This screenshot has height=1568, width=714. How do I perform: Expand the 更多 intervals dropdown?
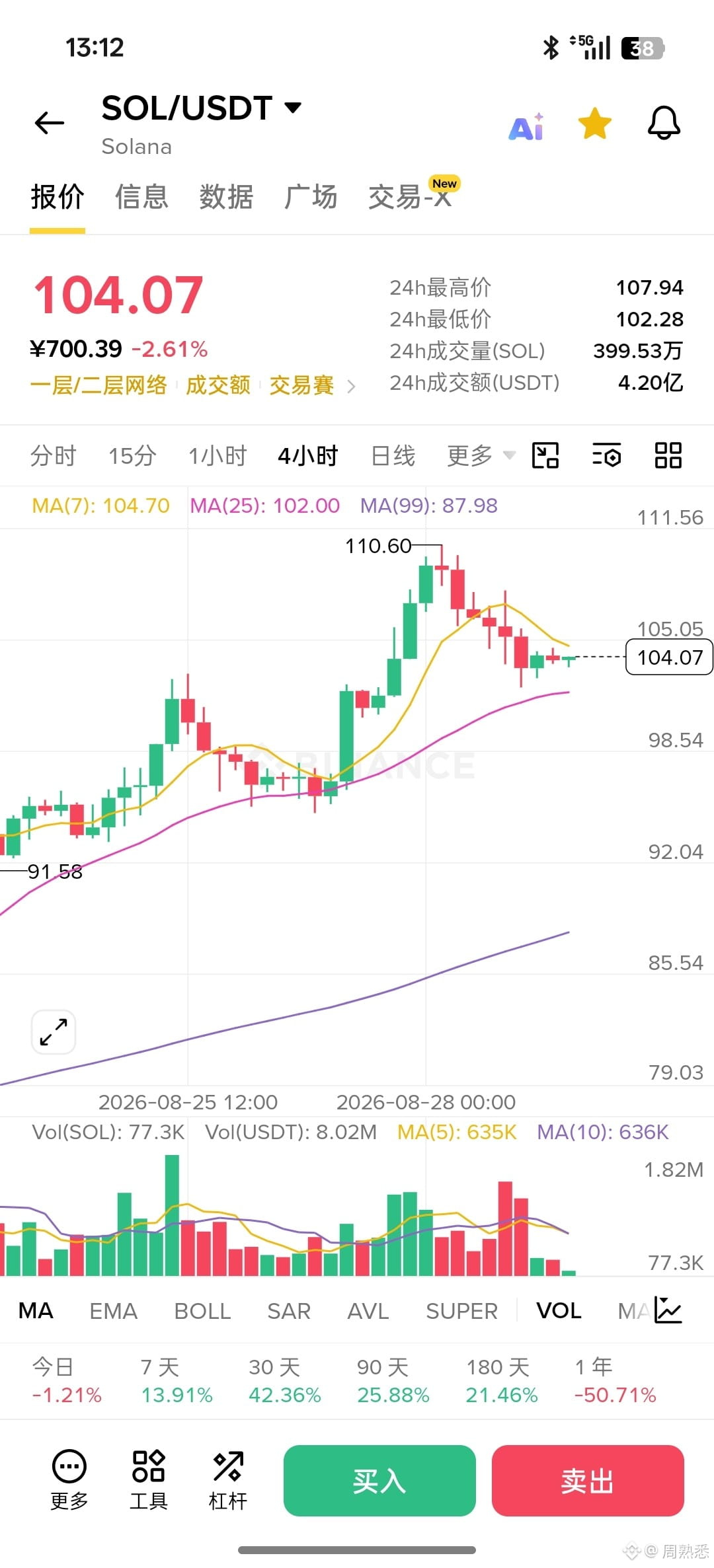(x=481, y=456)
